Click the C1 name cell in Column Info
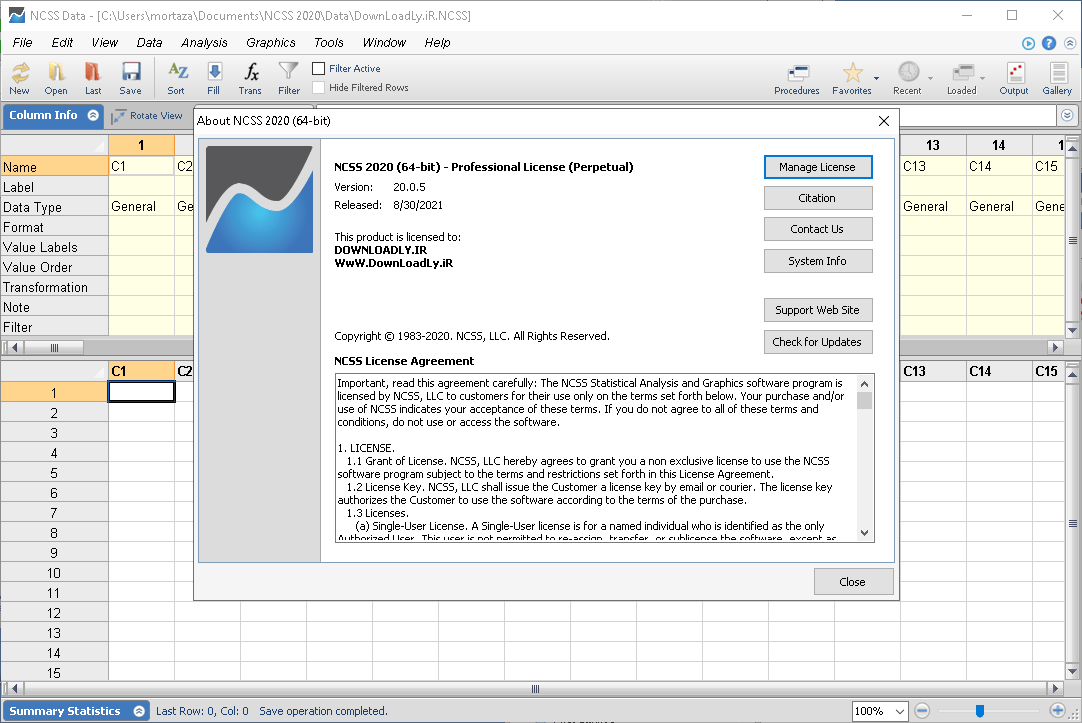This screenshot has height=723, width=1082. tap(141, 166)
